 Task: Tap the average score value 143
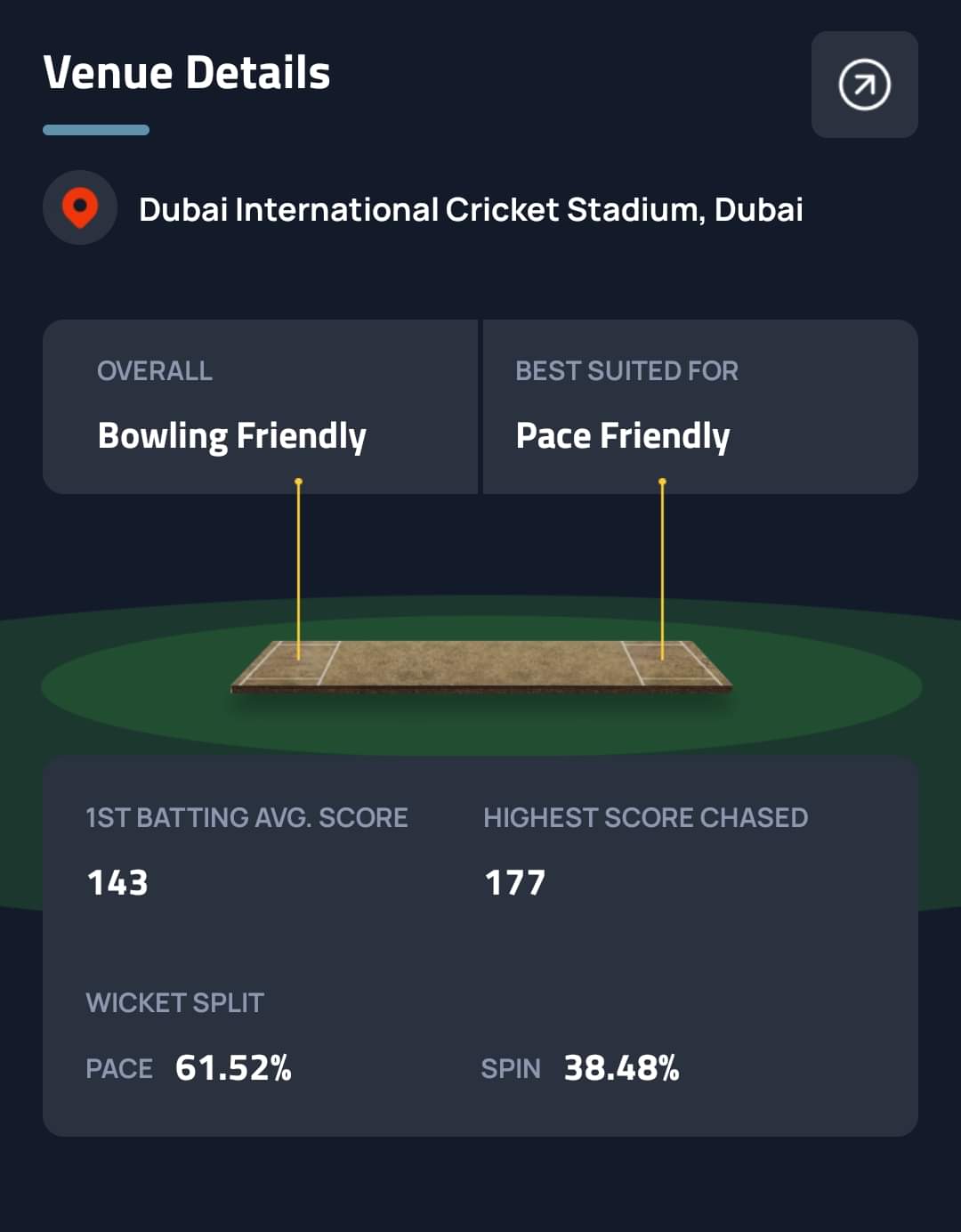(117, 883)
